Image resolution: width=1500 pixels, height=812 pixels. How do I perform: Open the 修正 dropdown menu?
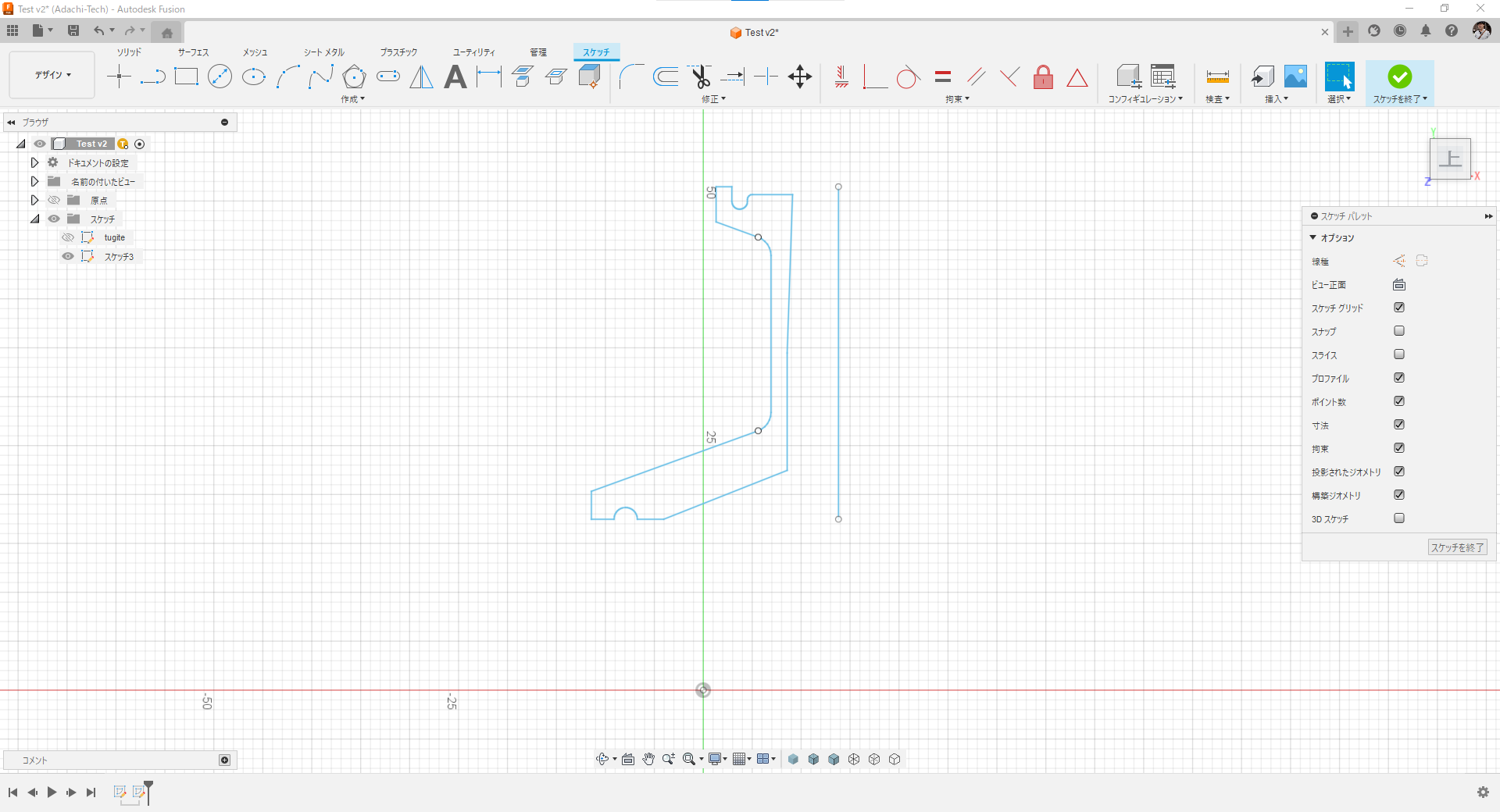[714, 99]
